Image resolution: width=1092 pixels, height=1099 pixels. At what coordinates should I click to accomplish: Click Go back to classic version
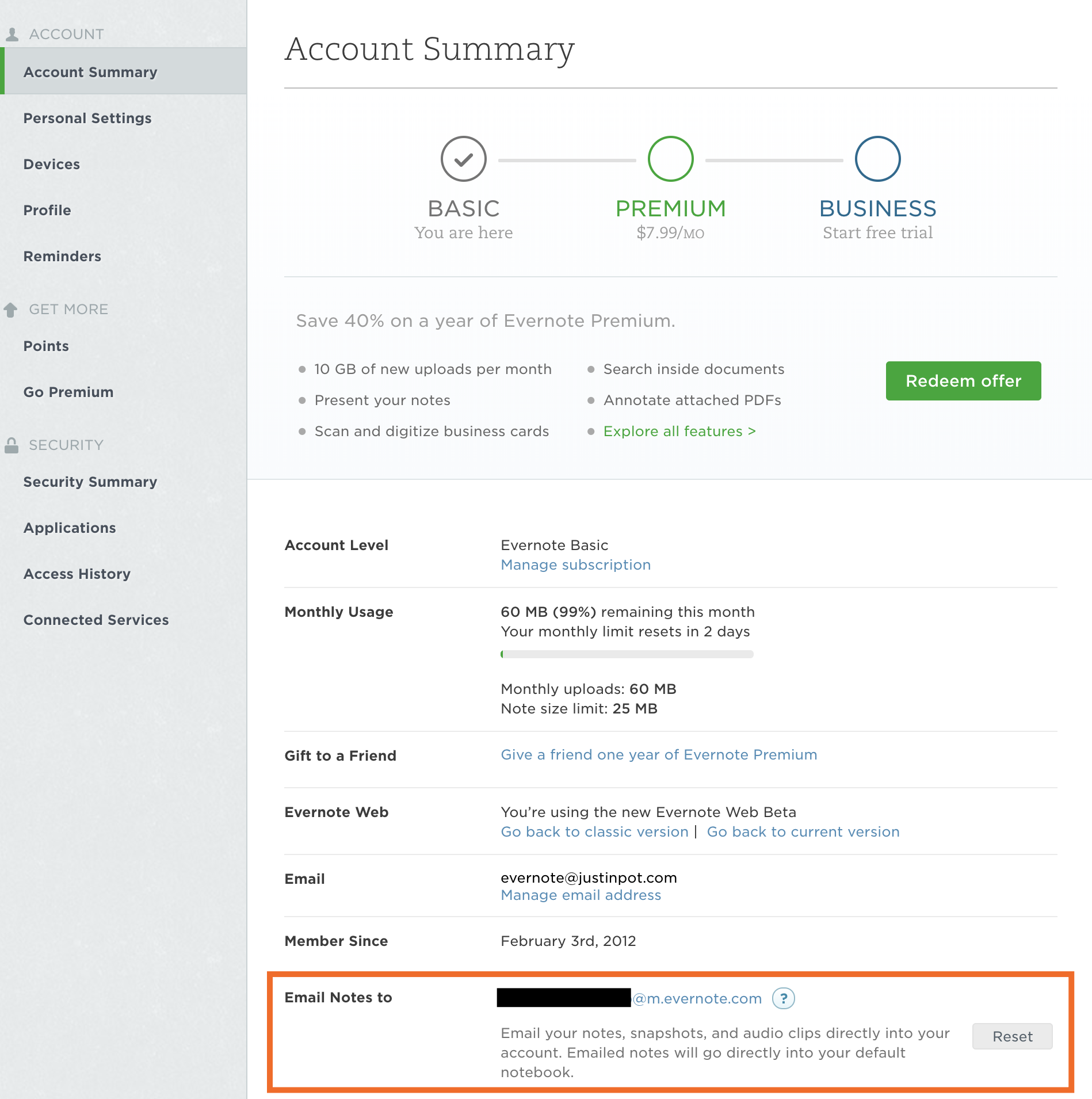[594, 831]
